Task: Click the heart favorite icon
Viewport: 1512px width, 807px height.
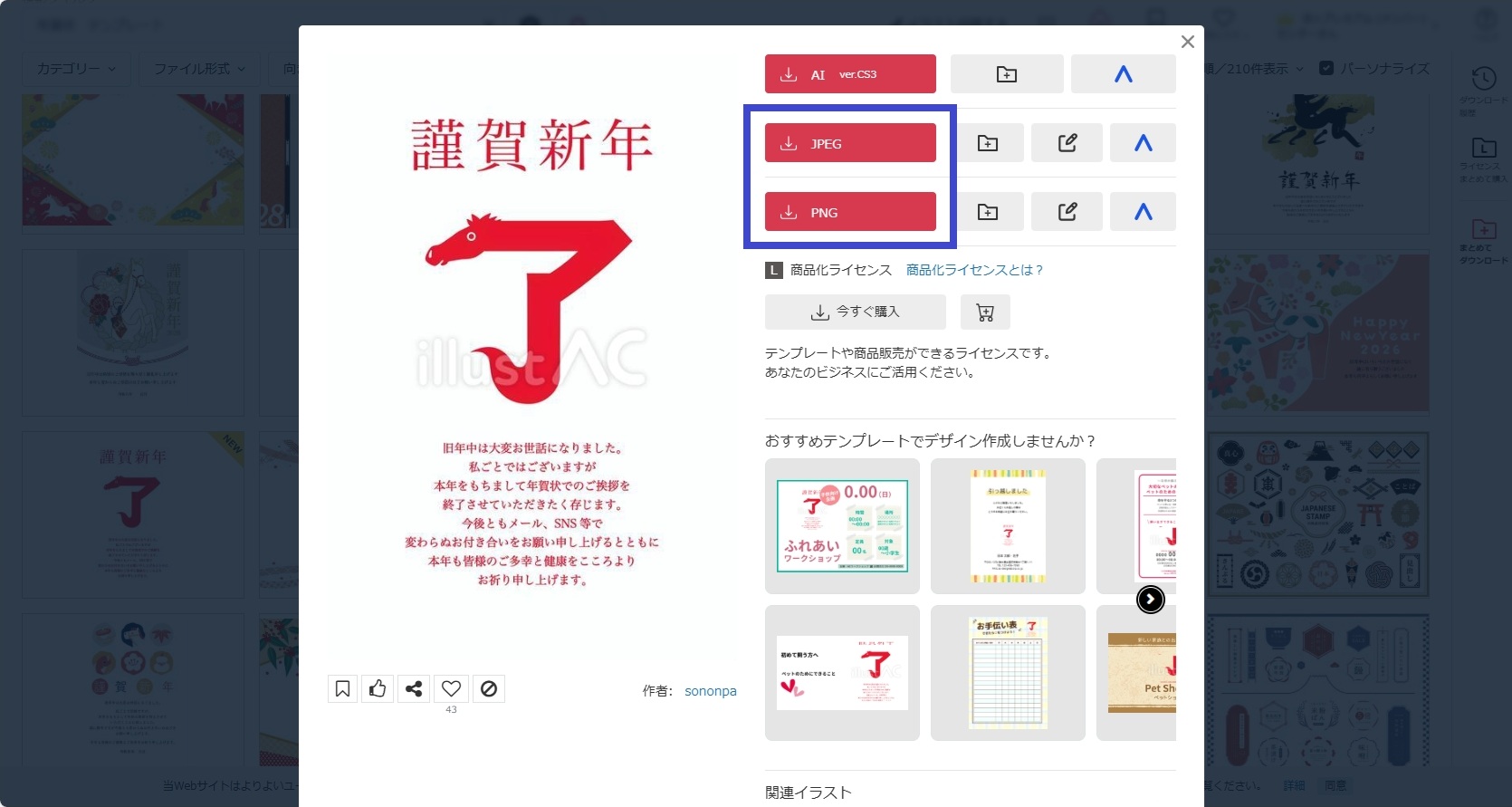Action: [451, 689]
